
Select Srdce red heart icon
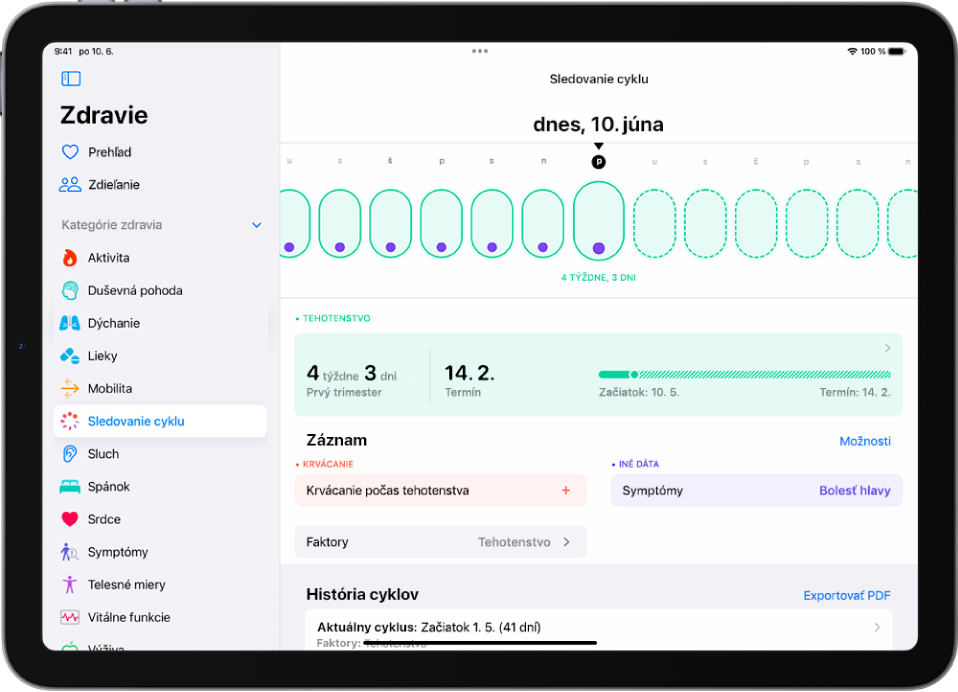point(70,519)
